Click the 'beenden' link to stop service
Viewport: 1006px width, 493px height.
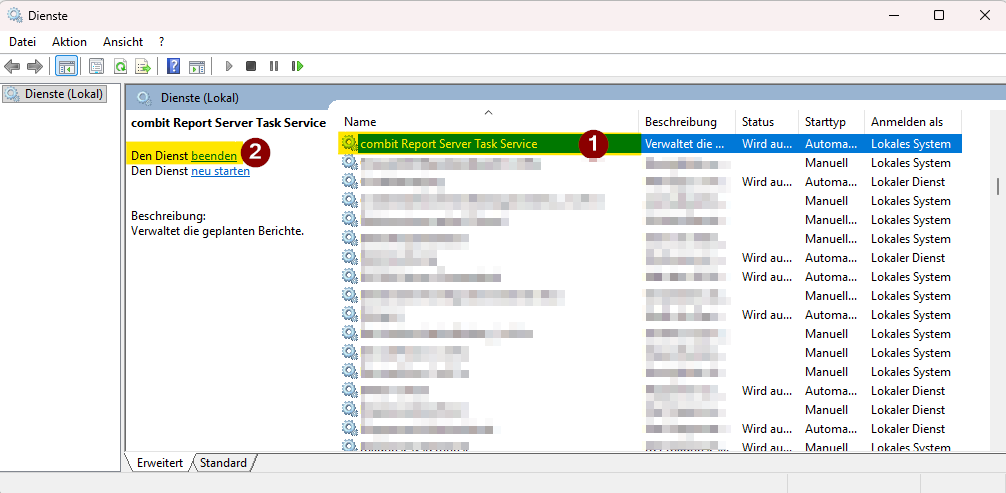coord(214,156)
